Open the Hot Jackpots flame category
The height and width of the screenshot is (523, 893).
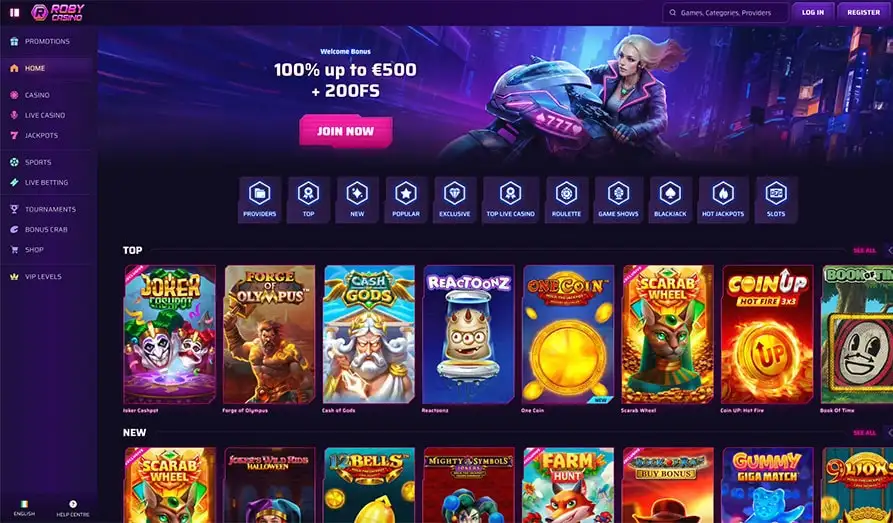[x=723, y=199]
